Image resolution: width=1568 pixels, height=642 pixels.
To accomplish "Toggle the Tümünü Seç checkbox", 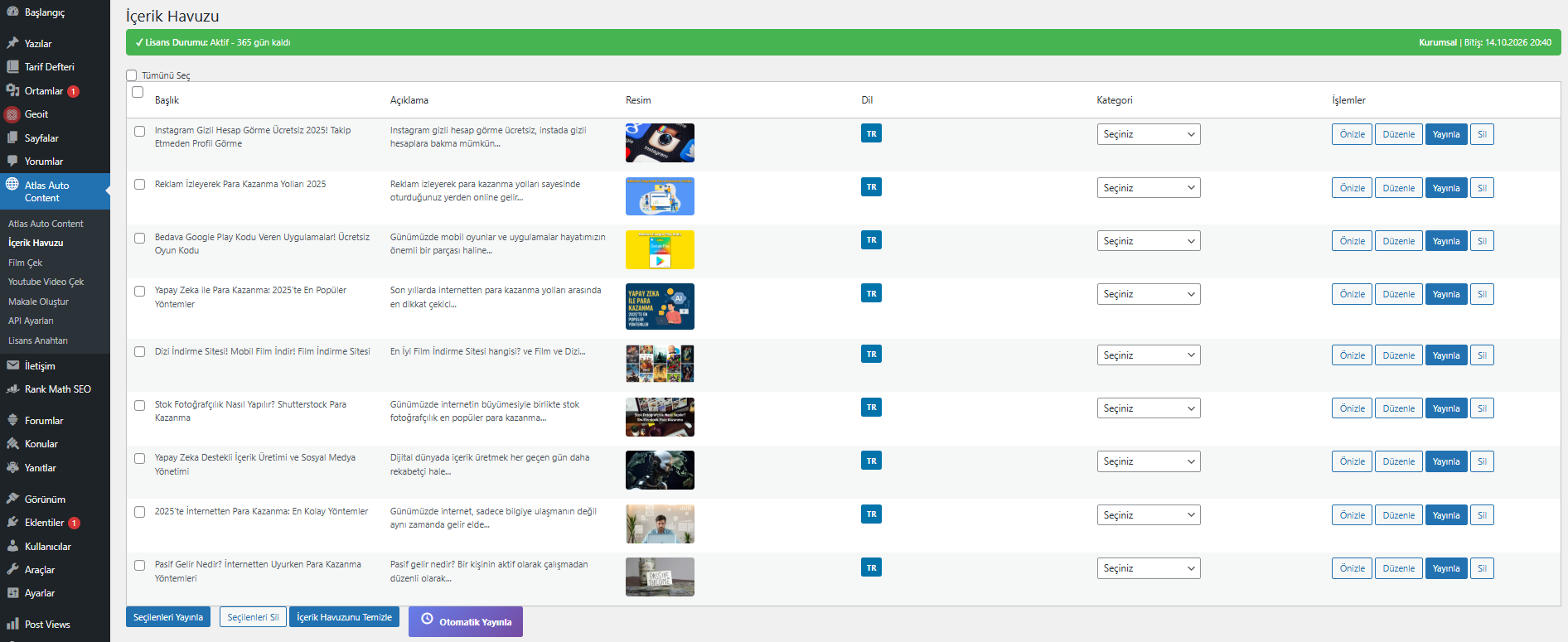I will [132, 75].
